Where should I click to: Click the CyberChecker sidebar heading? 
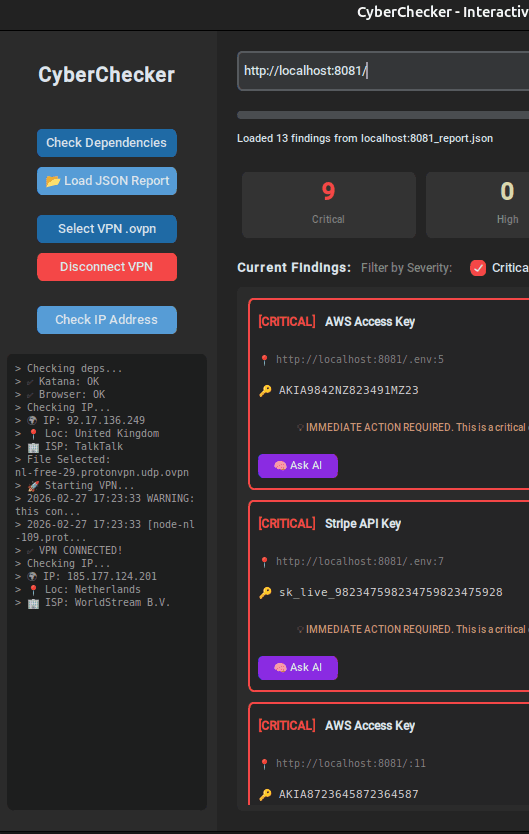tap(106, 75)
